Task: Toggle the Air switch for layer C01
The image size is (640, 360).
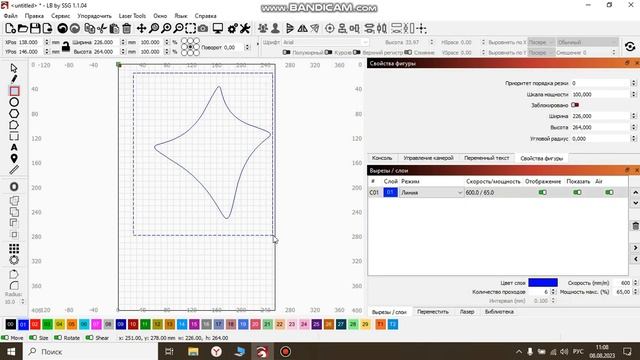Action: (609, 192)
